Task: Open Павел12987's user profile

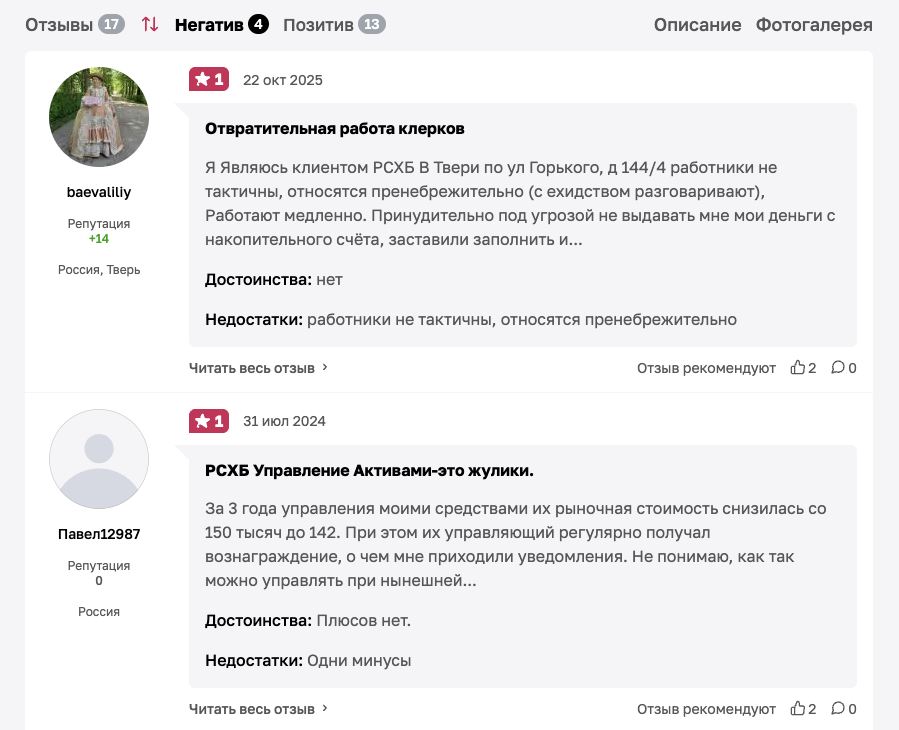Action: [x=98, y=533]
